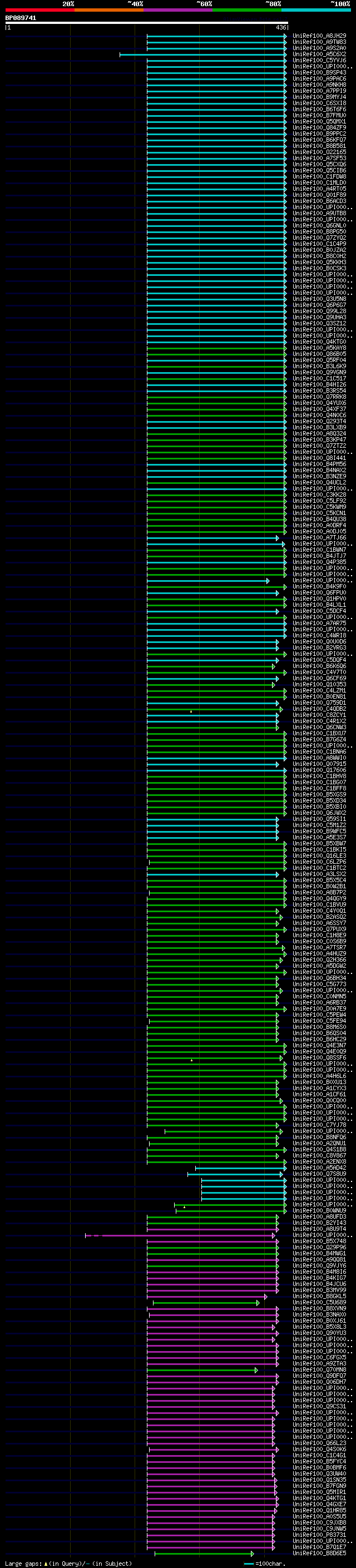Click the green alignment bar of UniRef100_B8D6E5

(204, 1554)
